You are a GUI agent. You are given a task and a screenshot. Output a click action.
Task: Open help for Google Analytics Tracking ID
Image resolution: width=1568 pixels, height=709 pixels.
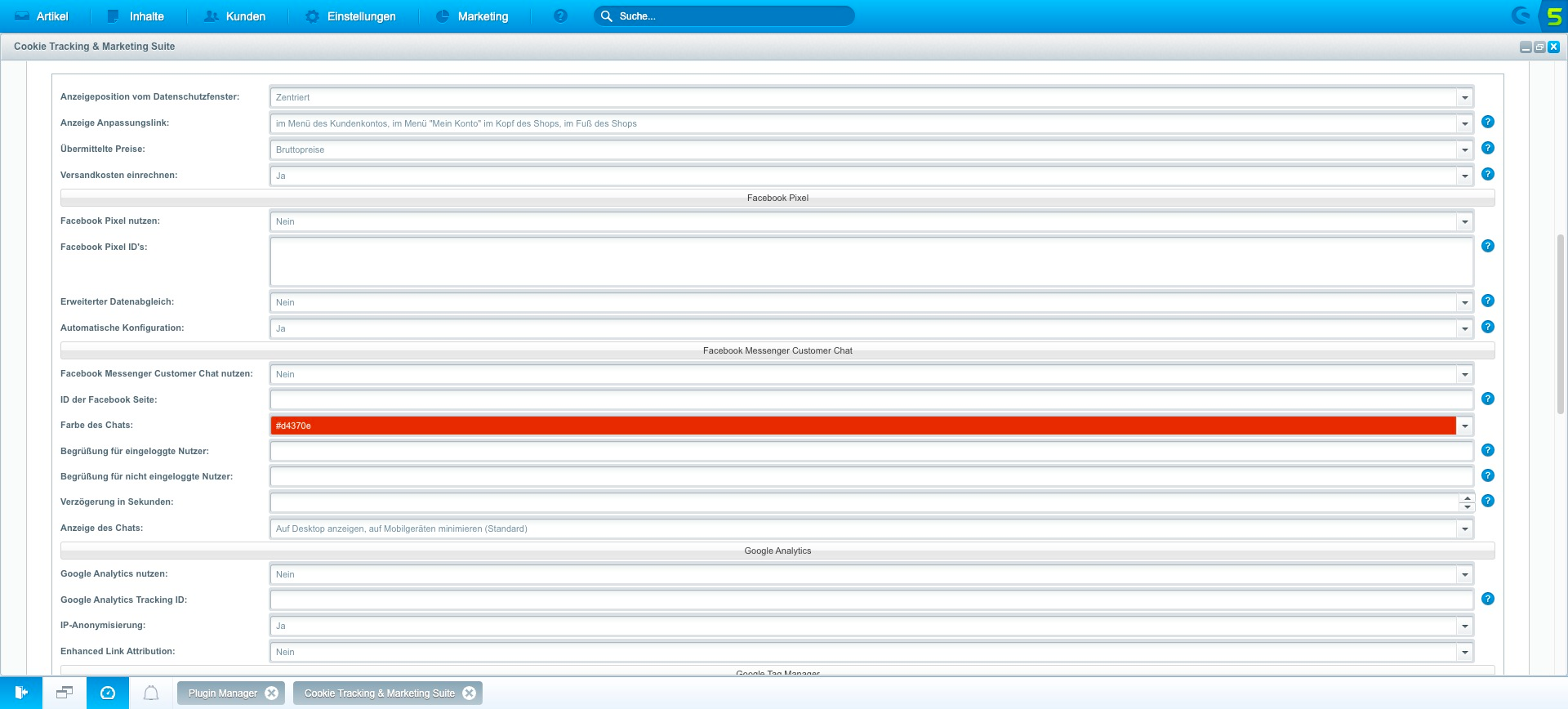tap(1488, 599)
